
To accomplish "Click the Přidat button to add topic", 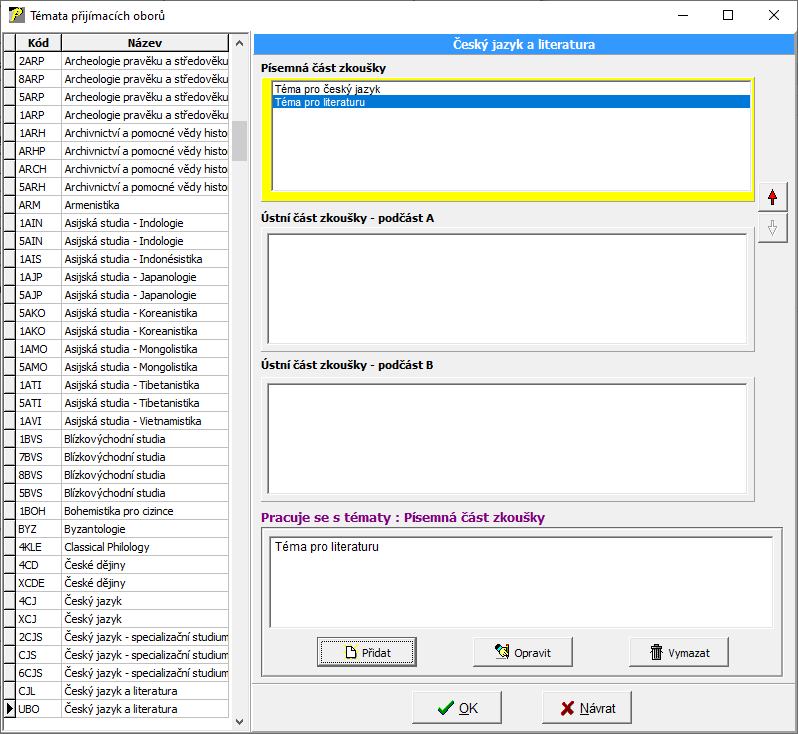I will coord(367,652).
